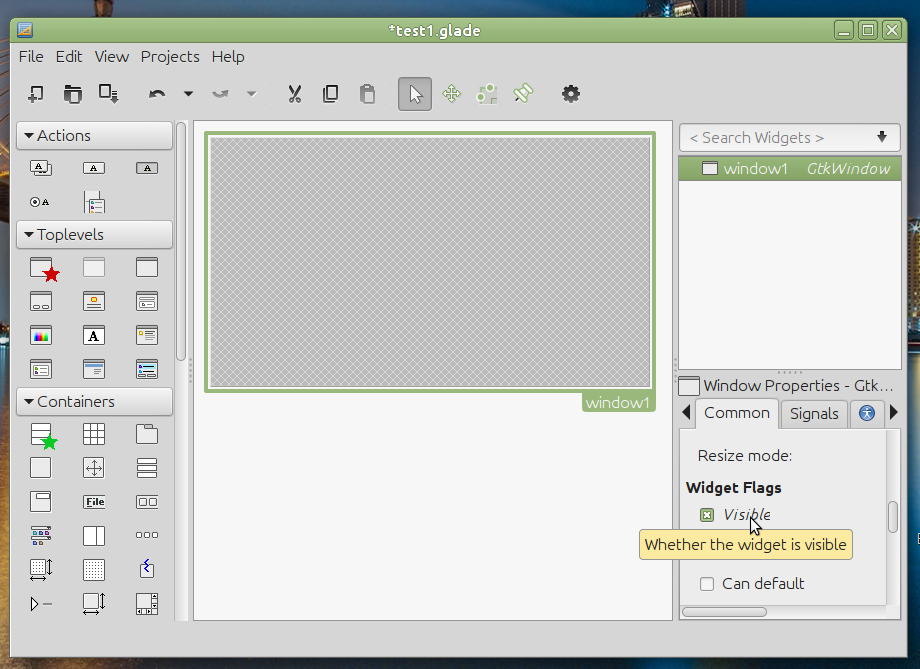Select the pointer Selector mode toggle
The height and width of the screenshot is (669, 920).
pyautogui.click(x=415, y=94)
